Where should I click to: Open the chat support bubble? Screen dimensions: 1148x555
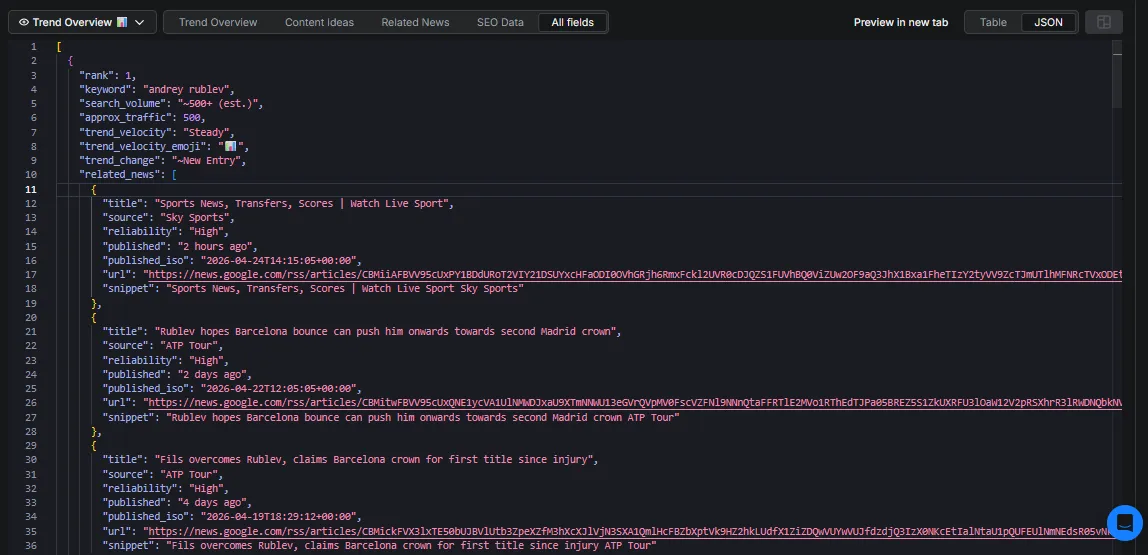click(1125, 523)
